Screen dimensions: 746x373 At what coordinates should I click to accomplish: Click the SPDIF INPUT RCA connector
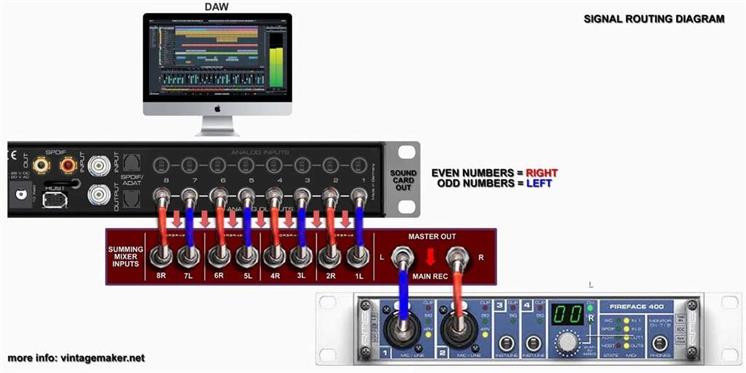(x=69, y=165)
